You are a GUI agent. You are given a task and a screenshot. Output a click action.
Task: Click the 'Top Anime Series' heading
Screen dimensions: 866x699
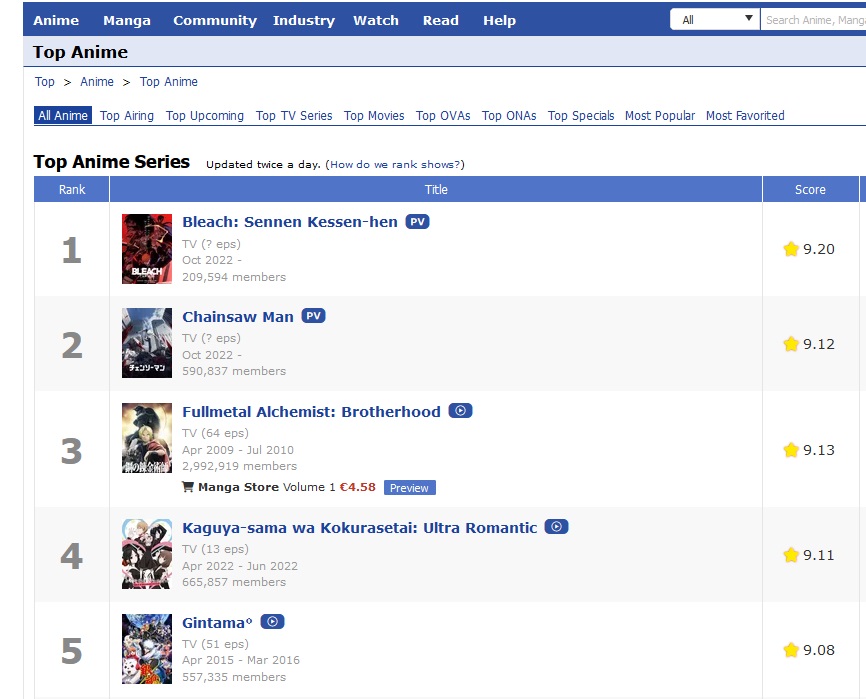tap(112, 162)
